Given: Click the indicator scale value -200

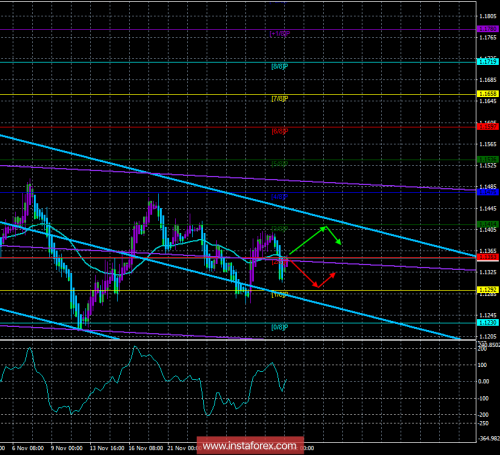Looking at the screenshot, I should click(x=483, y=415).
